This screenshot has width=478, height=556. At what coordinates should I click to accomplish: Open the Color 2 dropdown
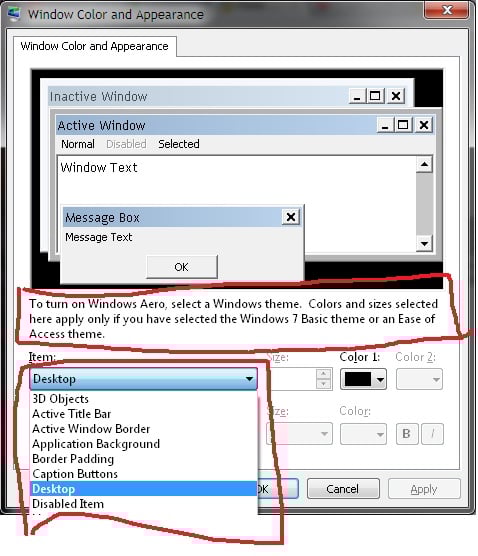click(419, 379)
